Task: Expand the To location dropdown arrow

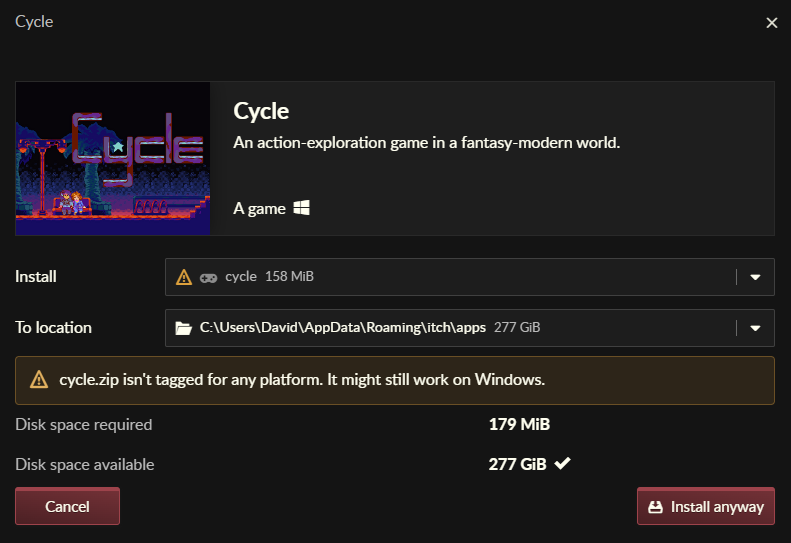Action: click(755, 328)
